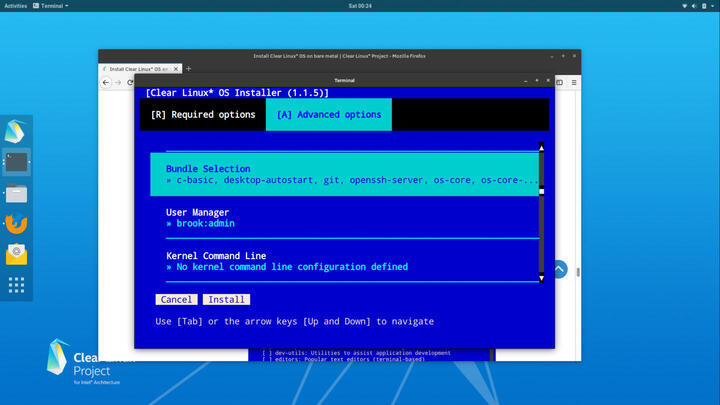Click installer scrollbar up arrow

click(x=541, y=147)
